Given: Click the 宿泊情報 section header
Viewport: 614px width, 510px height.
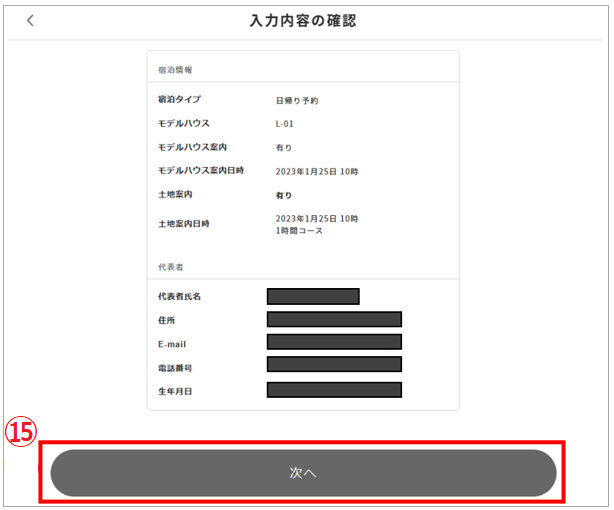Looking at the screenshot, I should pos(175,70).
